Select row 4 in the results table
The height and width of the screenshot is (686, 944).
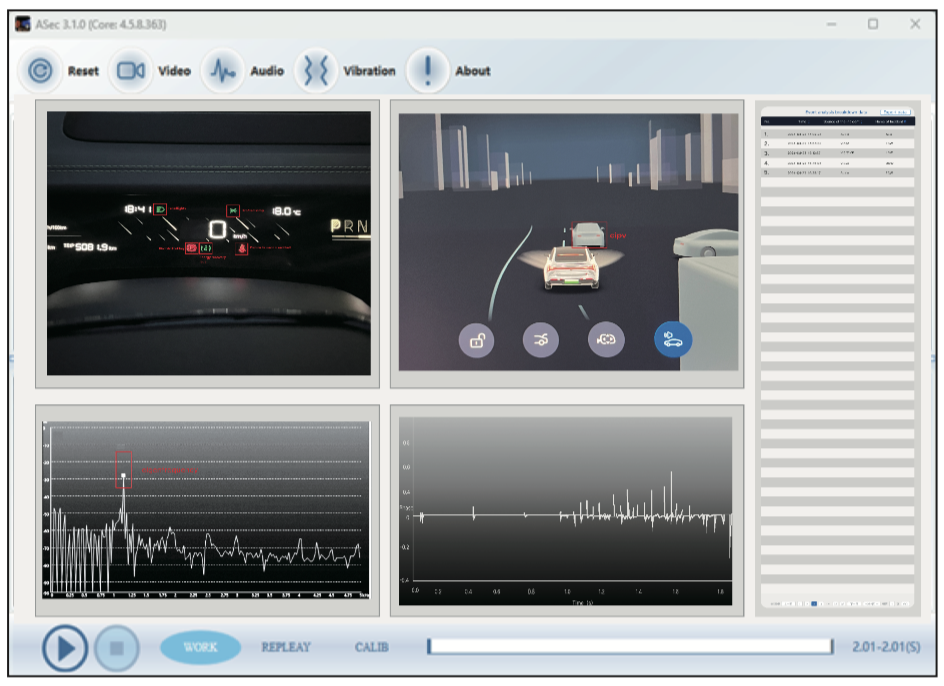pos(837,163)
